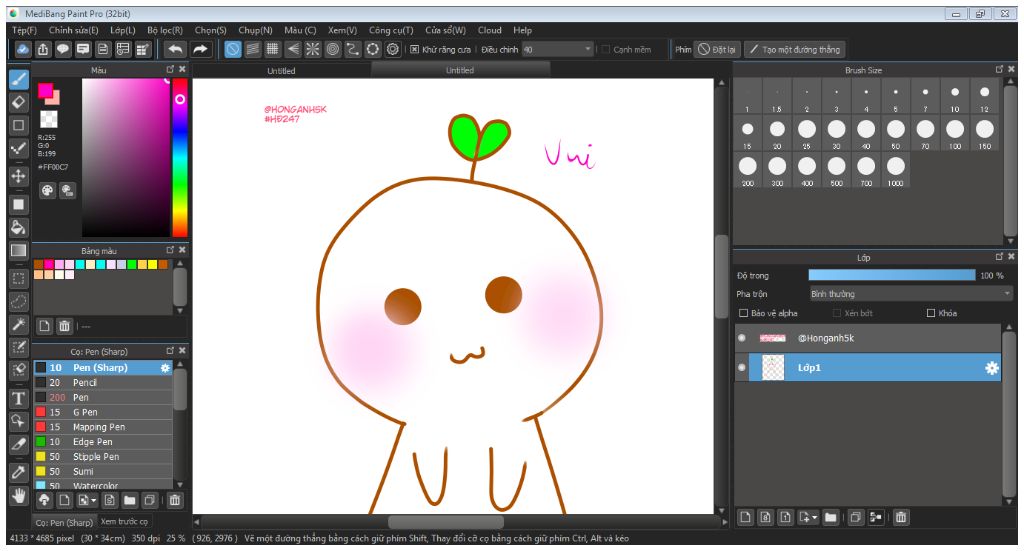The image size is (1024, 551).
Task: Toggle the Xén bớt checkbox
Action: [837, 313]
